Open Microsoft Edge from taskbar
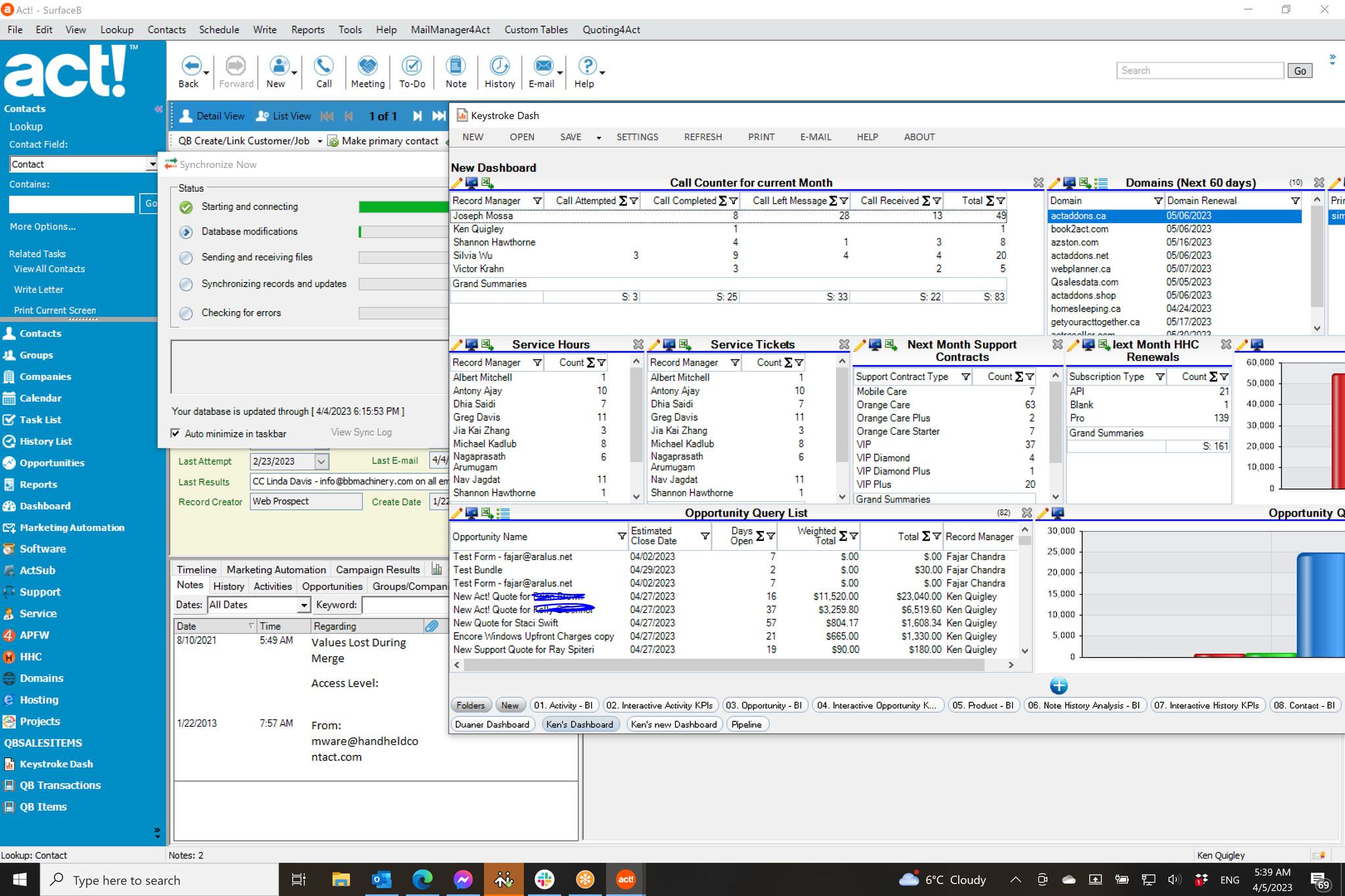 [x=422, y=880]
